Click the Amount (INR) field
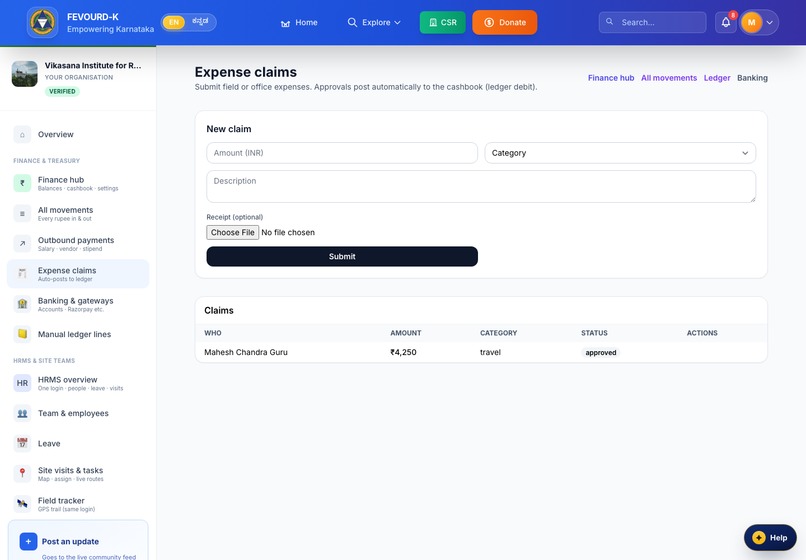The height and width of the screenshot is (560, 806). [x=342, y=153]
